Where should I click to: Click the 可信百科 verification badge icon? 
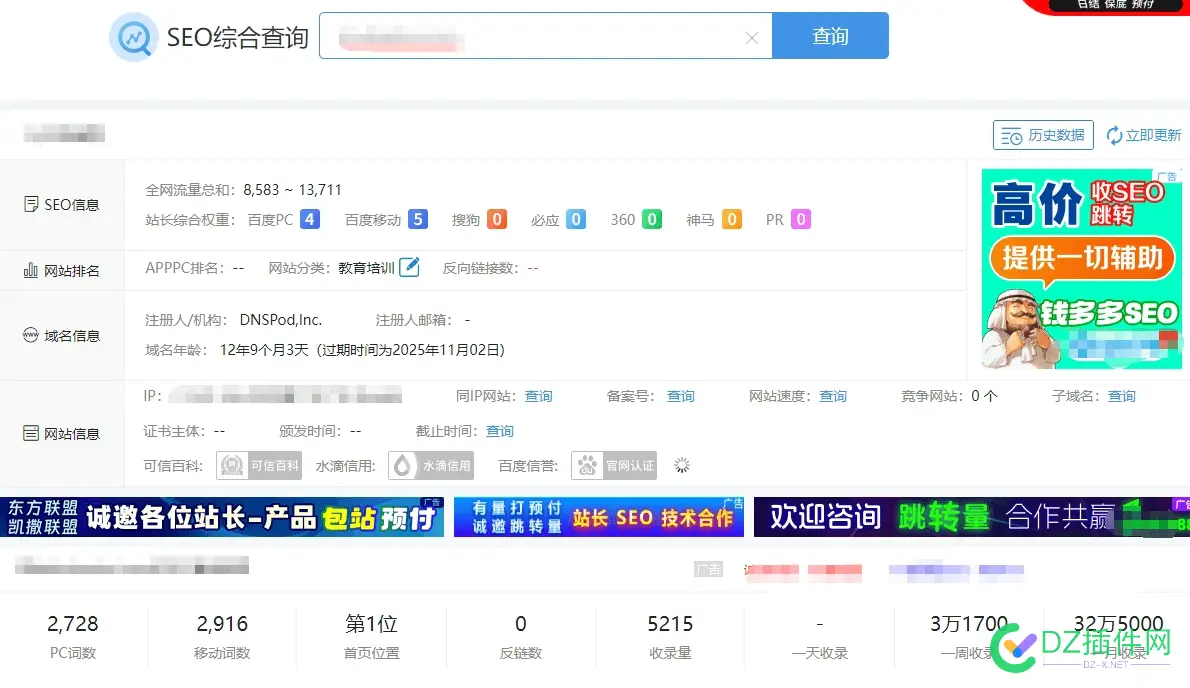pos(259,465)
